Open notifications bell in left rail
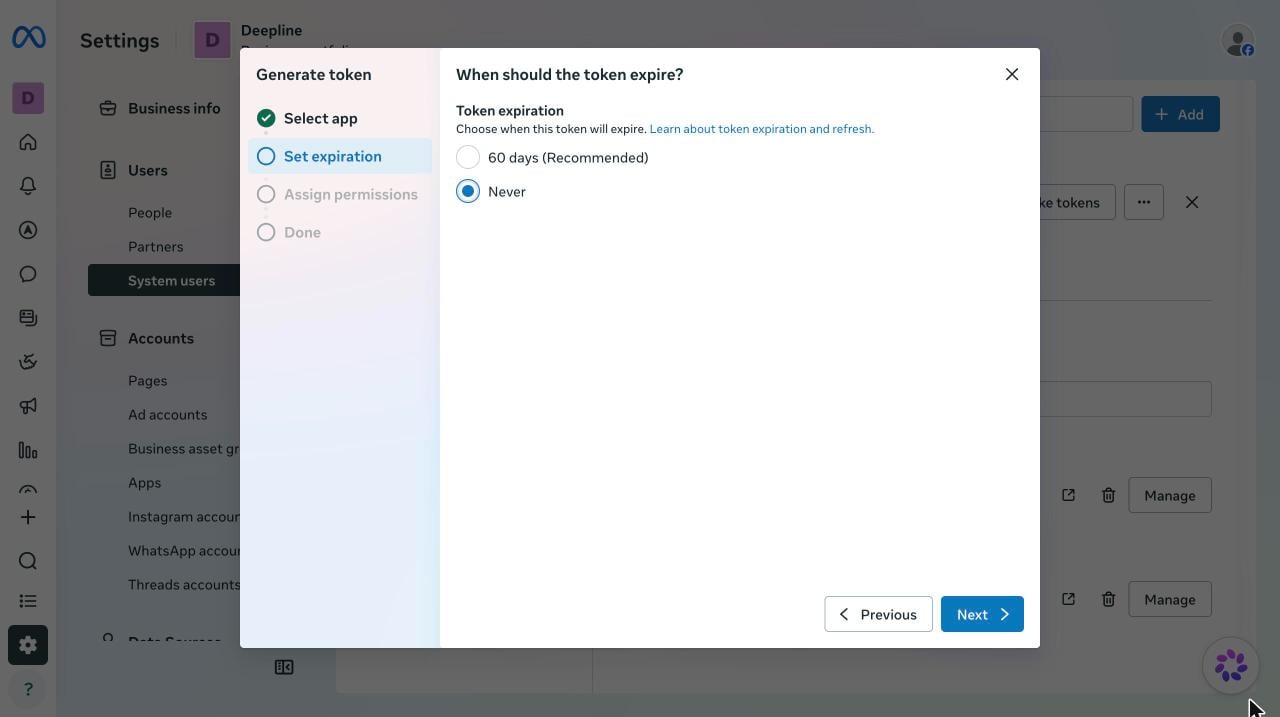Viewport: 1280px width, 717px height. tap(28, 186)
